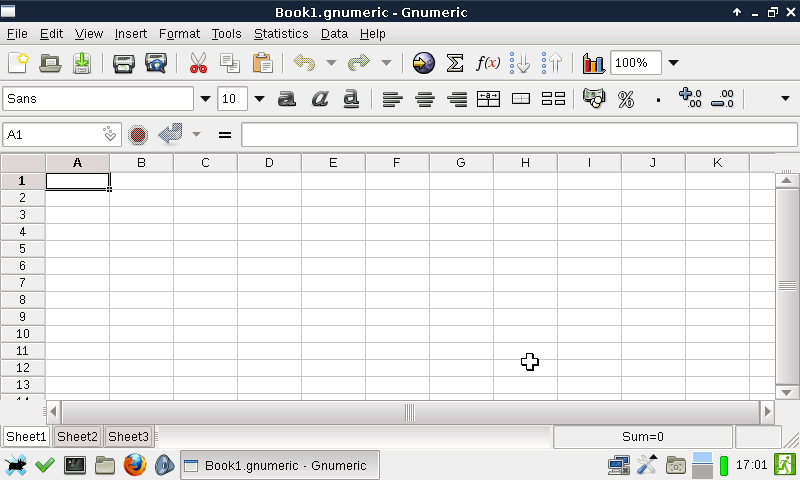Click the Insert Hyperlink globe icon
This screenshot has height=480, width=800.
[423, 63]
